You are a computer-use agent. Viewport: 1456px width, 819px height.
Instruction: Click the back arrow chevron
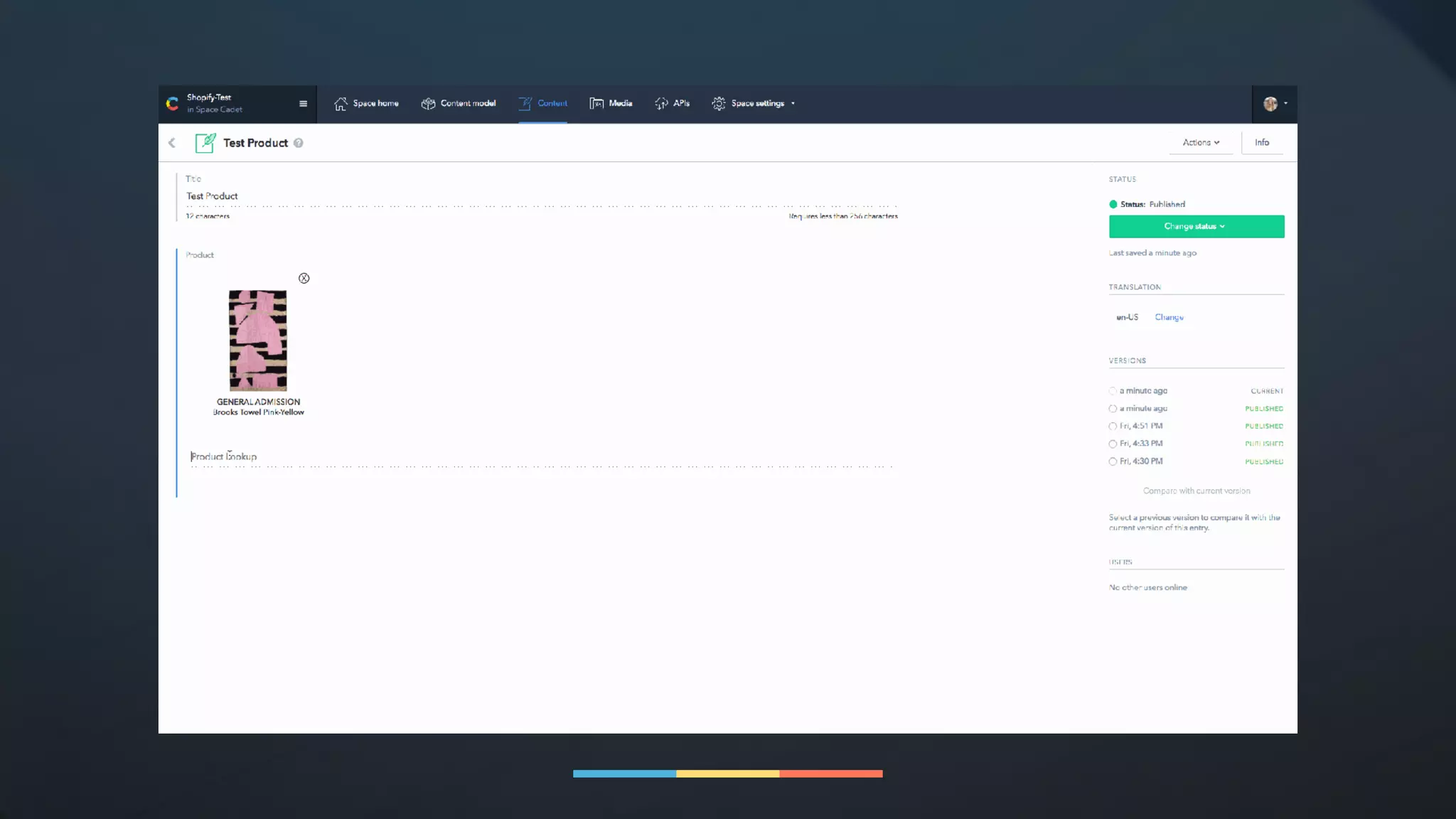pos(172,143)
